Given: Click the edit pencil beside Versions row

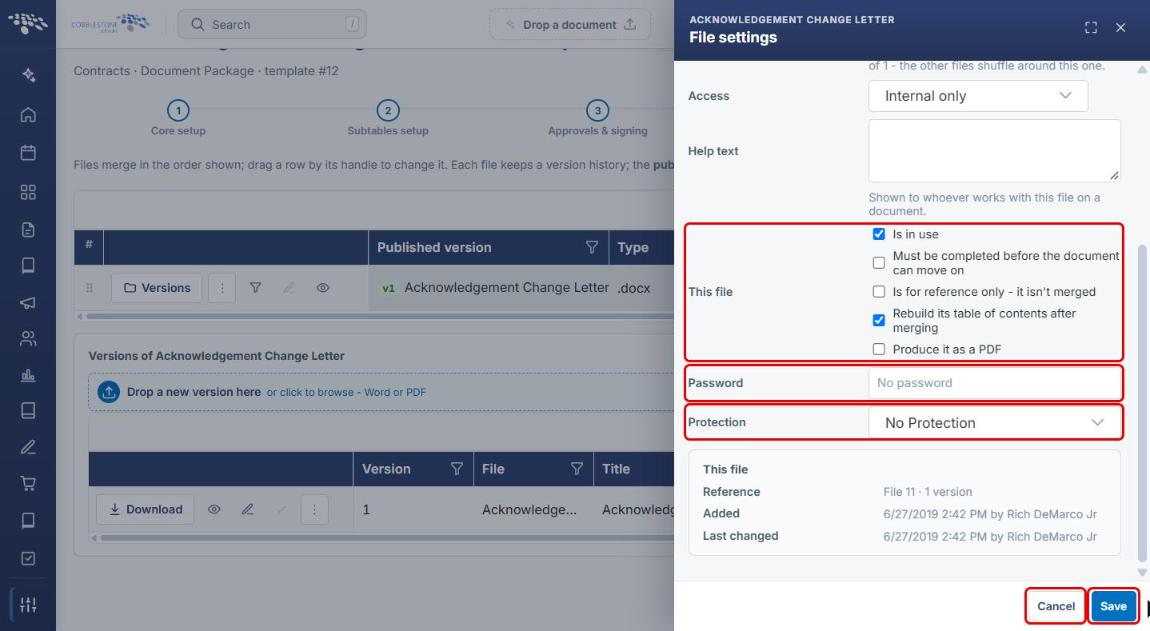Looking at the screenshot, I should pos(289,288).
